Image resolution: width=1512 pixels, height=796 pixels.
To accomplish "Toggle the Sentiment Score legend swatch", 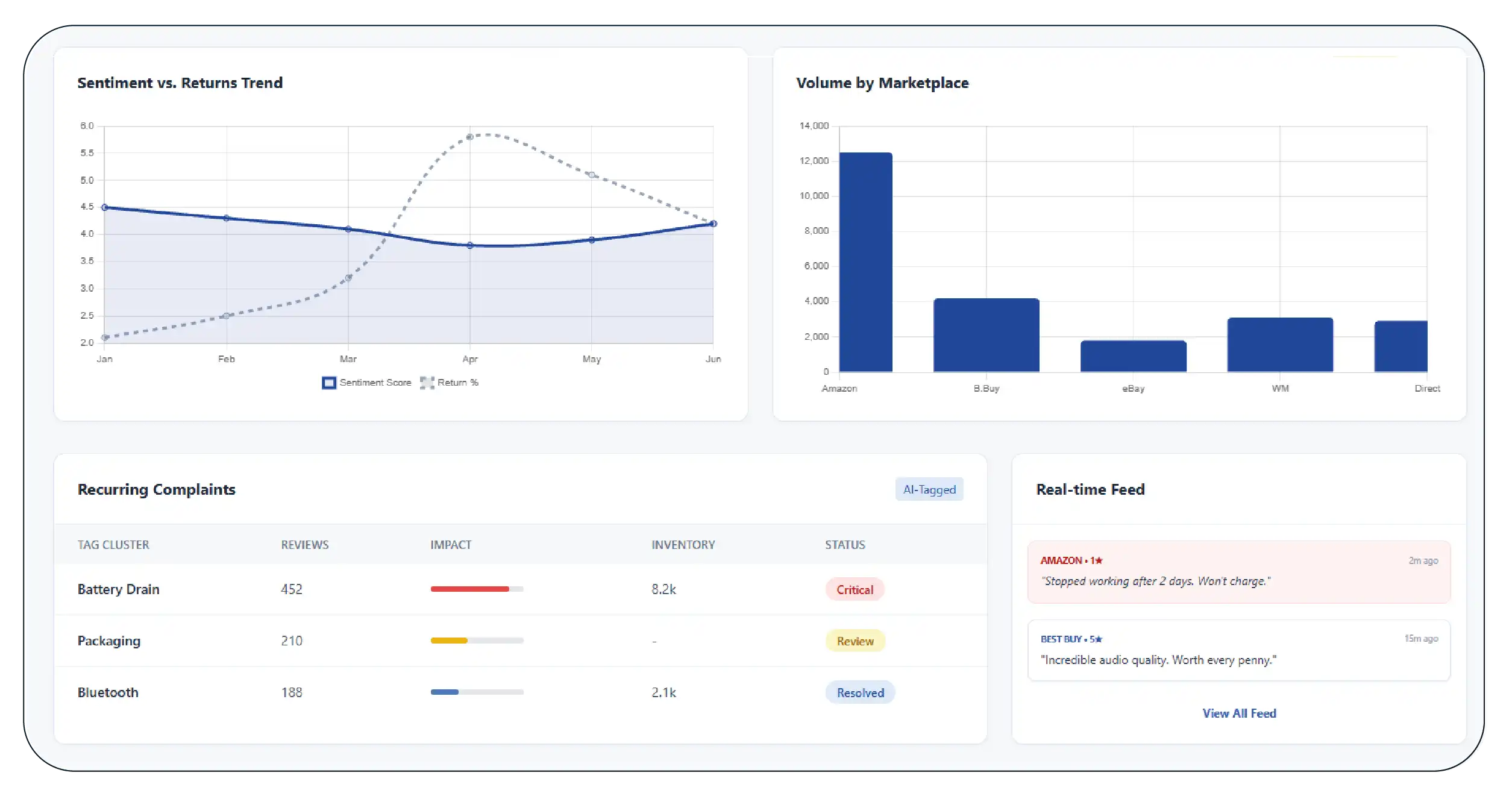I will pyautogui.click(x=329, y=383).
